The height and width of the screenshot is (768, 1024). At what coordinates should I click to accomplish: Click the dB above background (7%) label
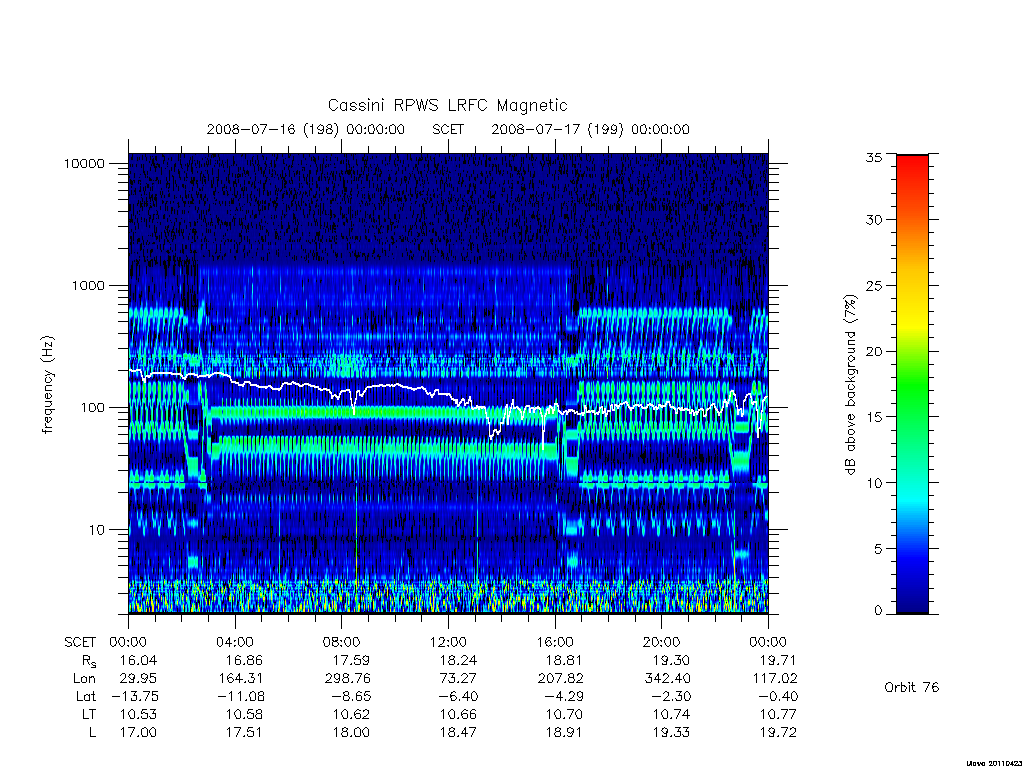pos(850,384)
